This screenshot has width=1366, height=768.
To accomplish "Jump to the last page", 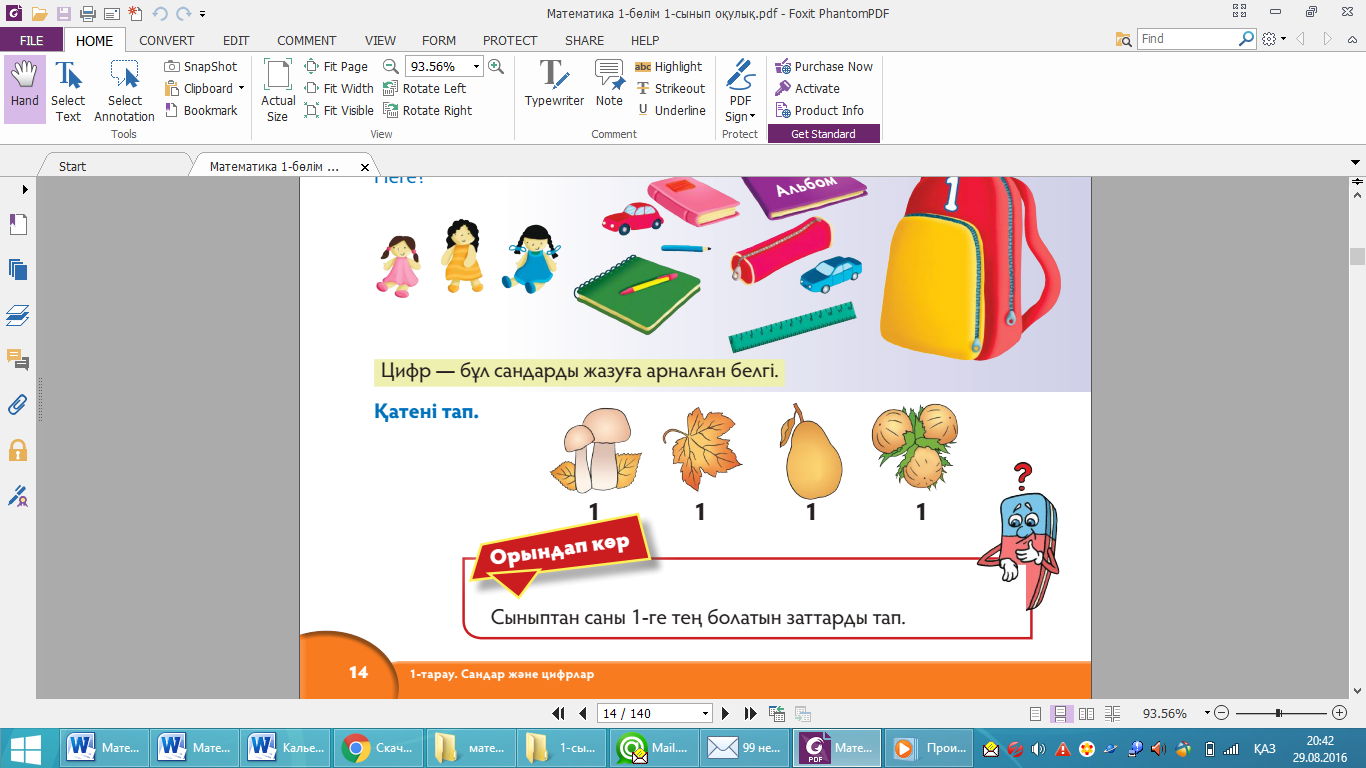I will (x=750, y=714).
